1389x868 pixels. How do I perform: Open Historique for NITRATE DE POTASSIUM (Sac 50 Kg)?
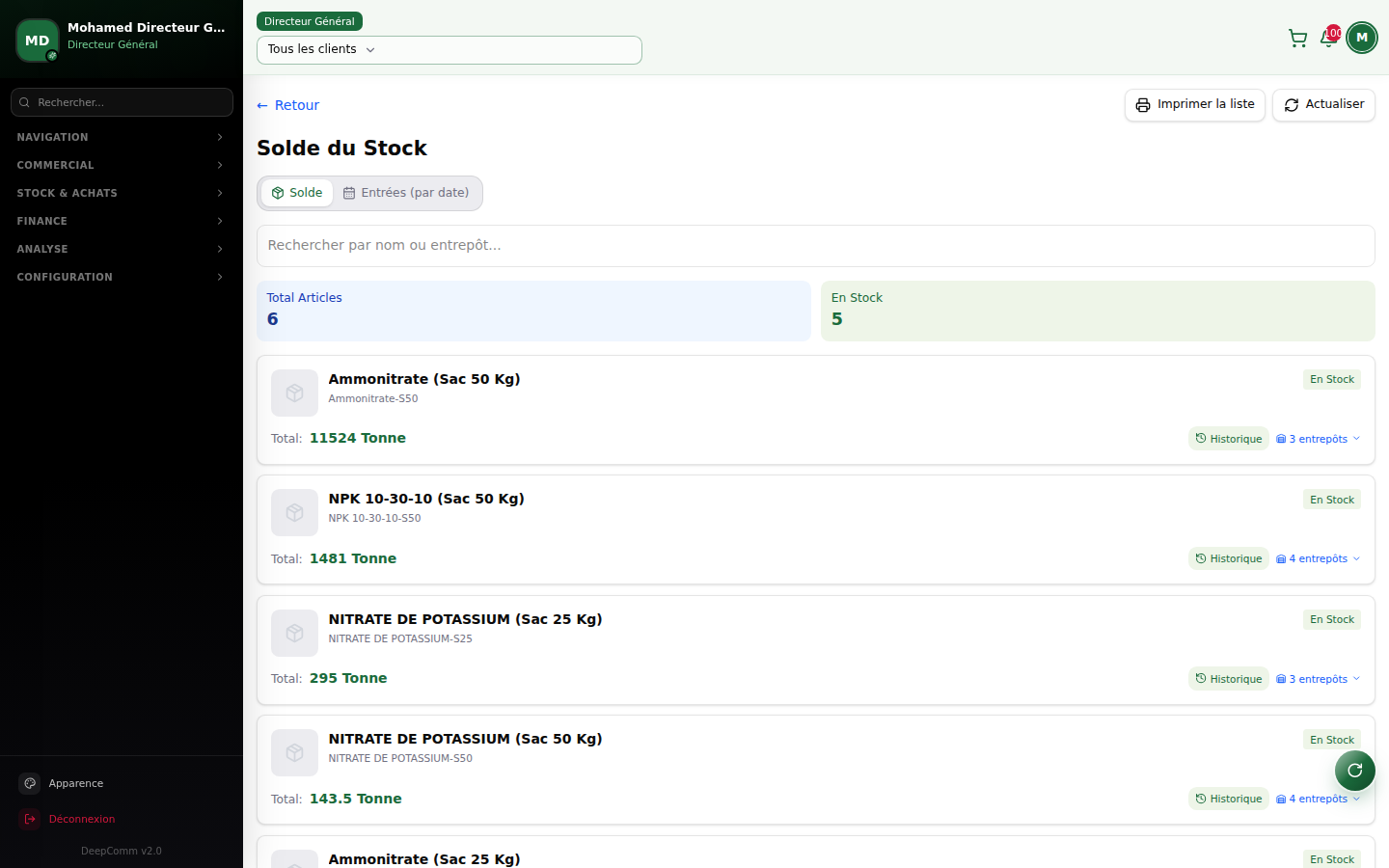click(1229, 799)
